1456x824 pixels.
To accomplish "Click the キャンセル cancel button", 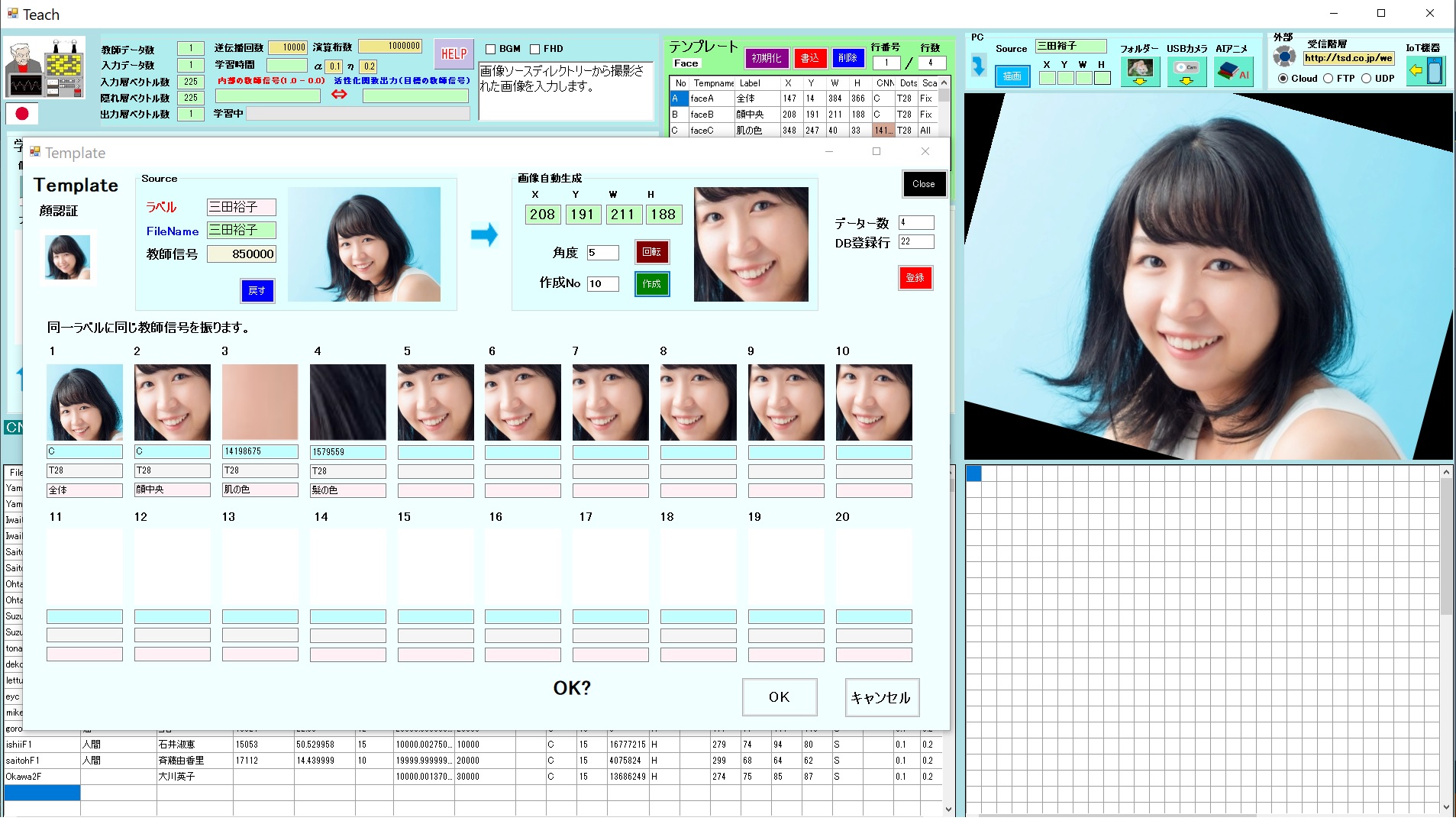I will click(x=881, y=697).
